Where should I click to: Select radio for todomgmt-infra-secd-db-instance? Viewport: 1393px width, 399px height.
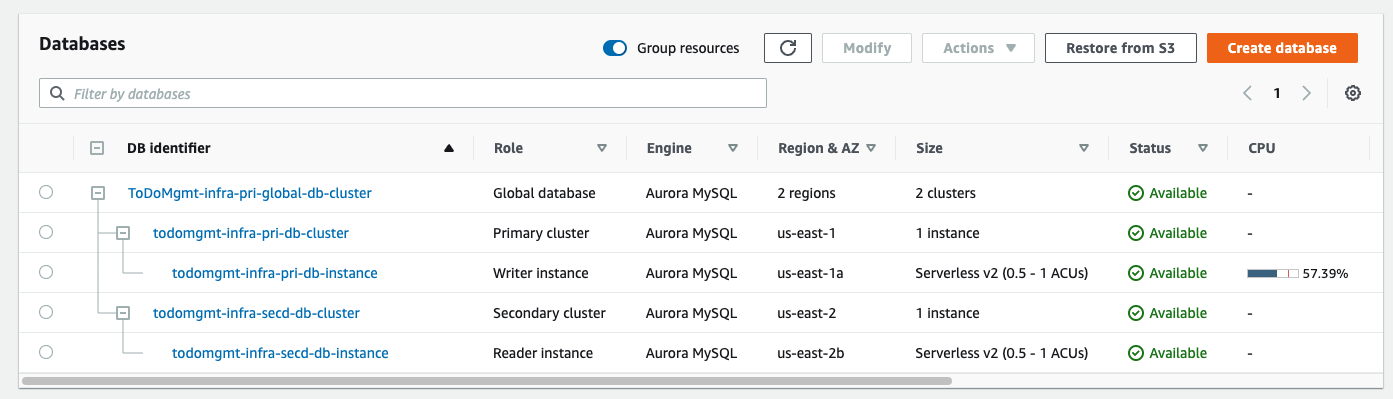(x=46, y=353)
